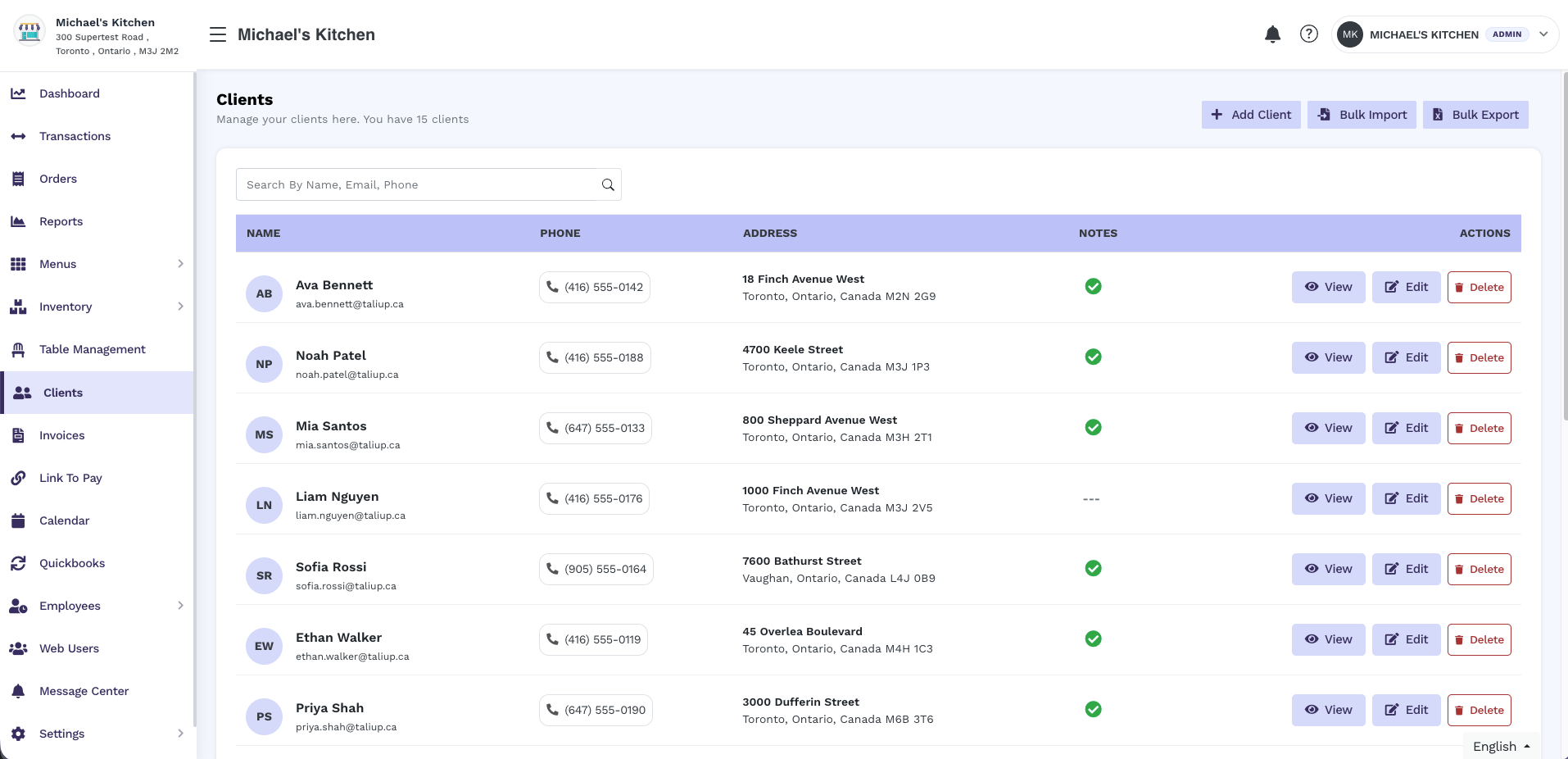The image size is (1568, 759).
Task: Click address 3000 Dufferin Street
Action: point(800,702)
